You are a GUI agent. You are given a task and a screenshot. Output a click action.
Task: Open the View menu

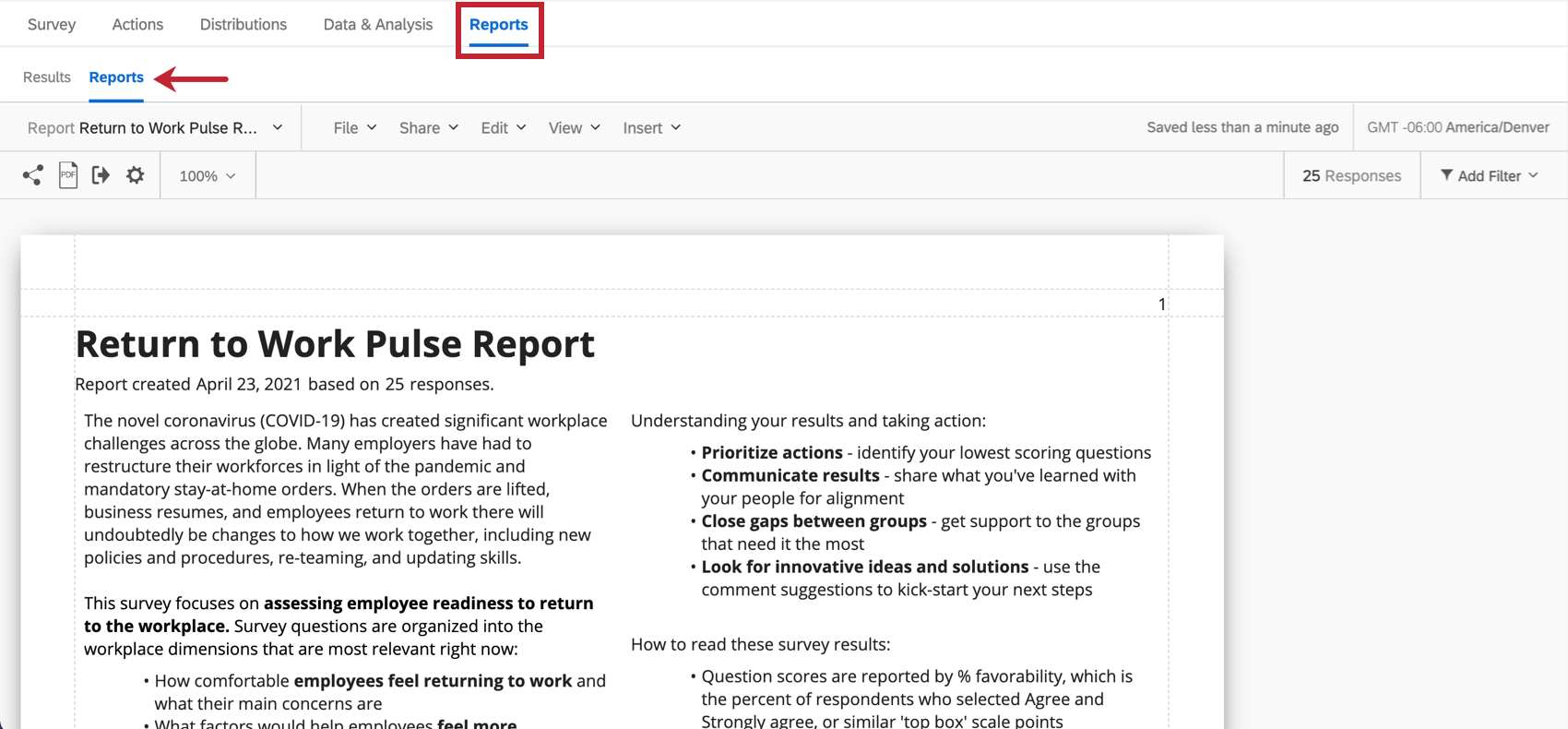coord(575,128)
